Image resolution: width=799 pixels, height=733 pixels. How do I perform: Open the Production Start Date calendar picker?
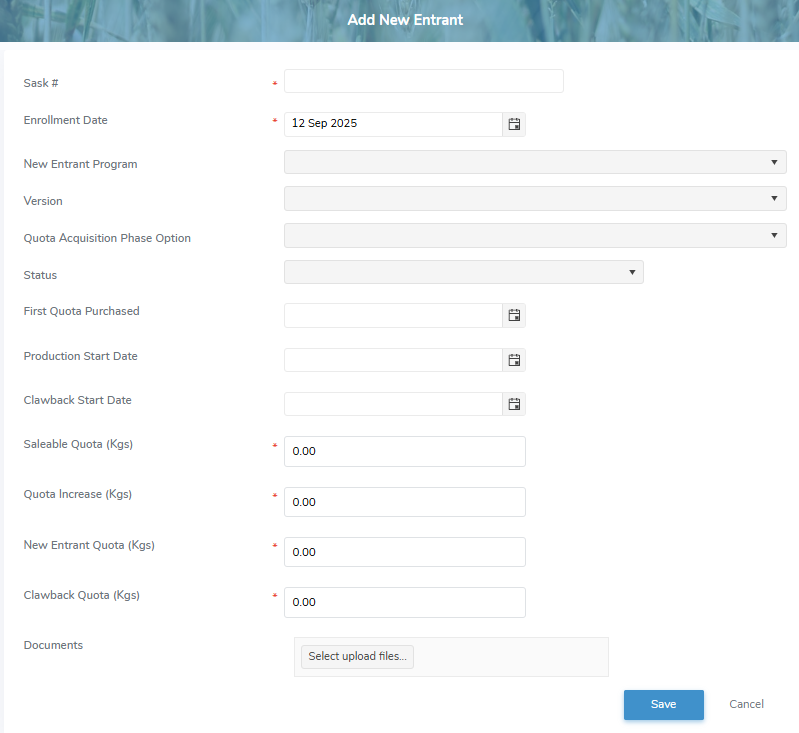tap(514, 360)
